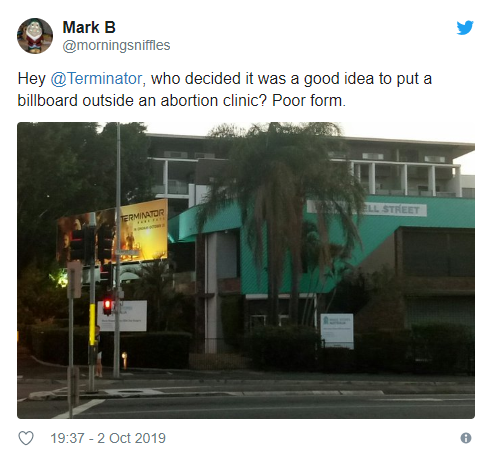Click the Terminator billboard in the photo
This screenshot has width=494, height=457.
coord(112,232)
